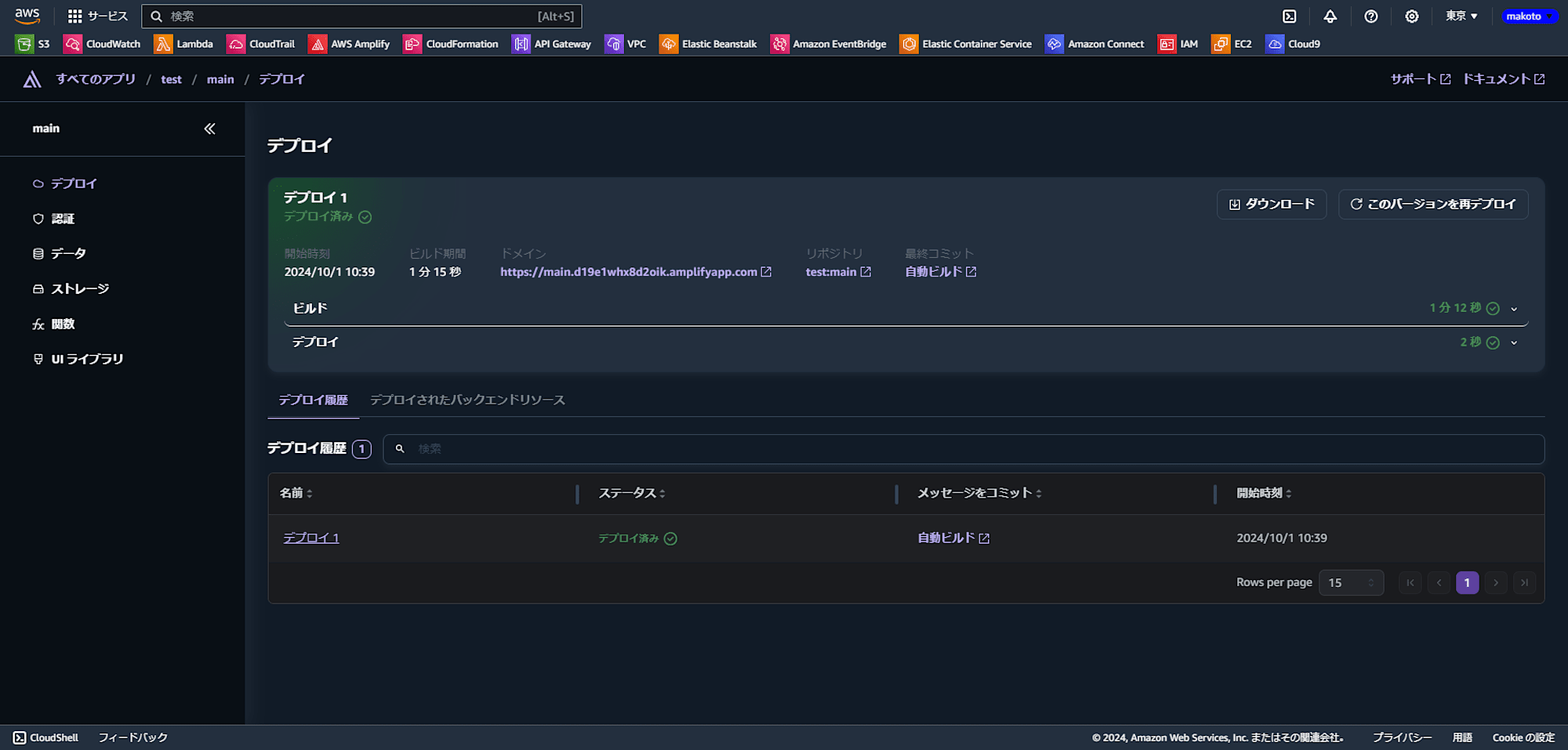Select デプロイ in the sidebar

pos(65,183)
